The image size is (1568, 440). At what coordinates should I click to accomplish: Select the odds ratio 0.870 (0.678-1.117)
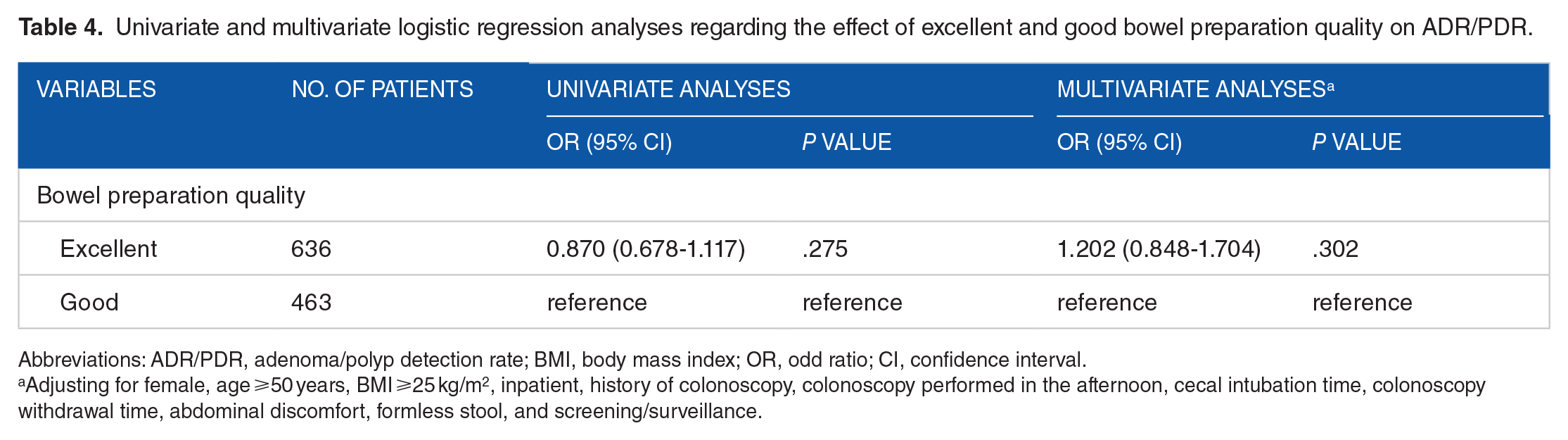[x=645, y=249]
